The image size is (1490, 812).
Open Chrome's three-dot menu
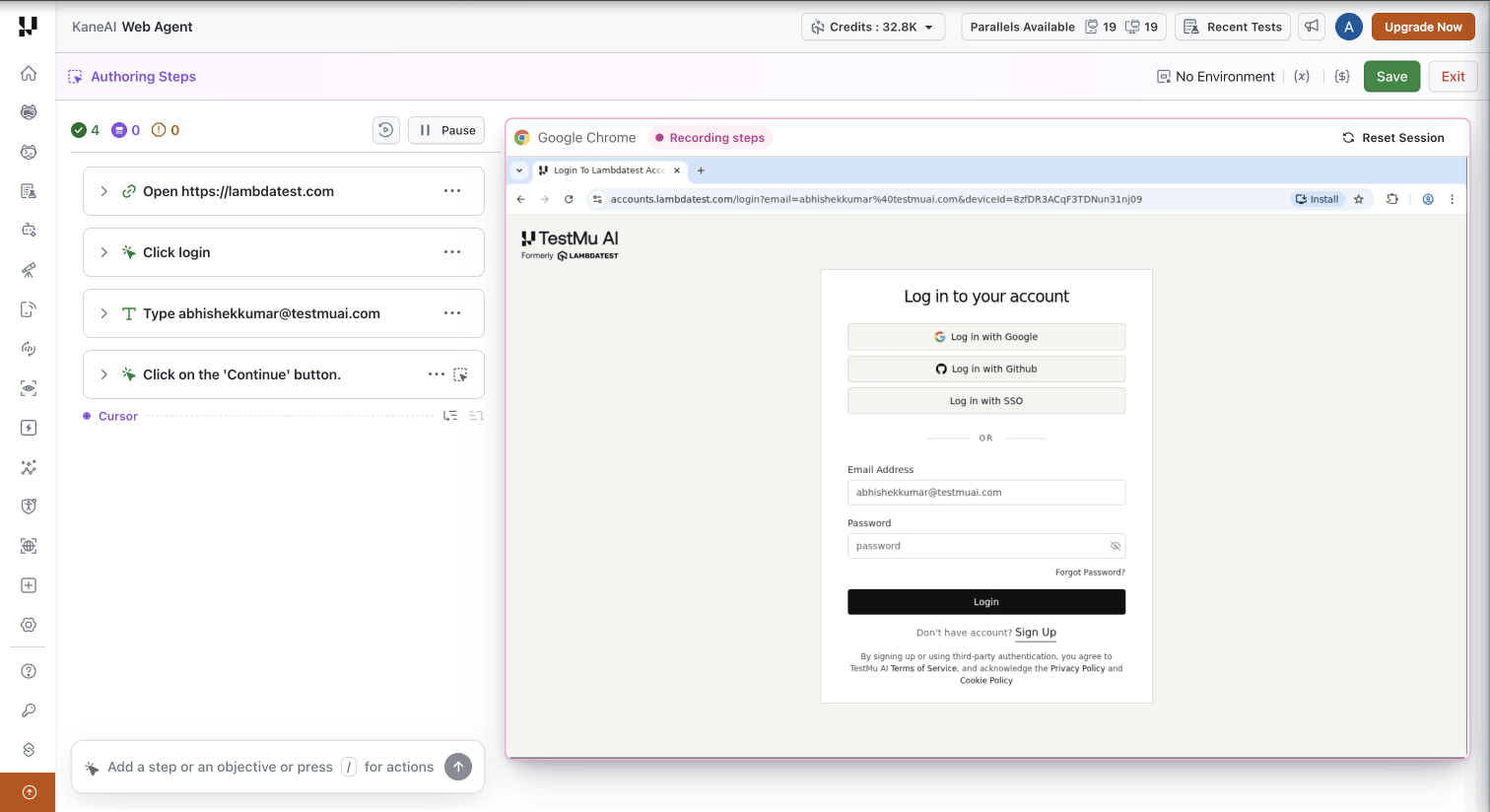[1452, 199]
